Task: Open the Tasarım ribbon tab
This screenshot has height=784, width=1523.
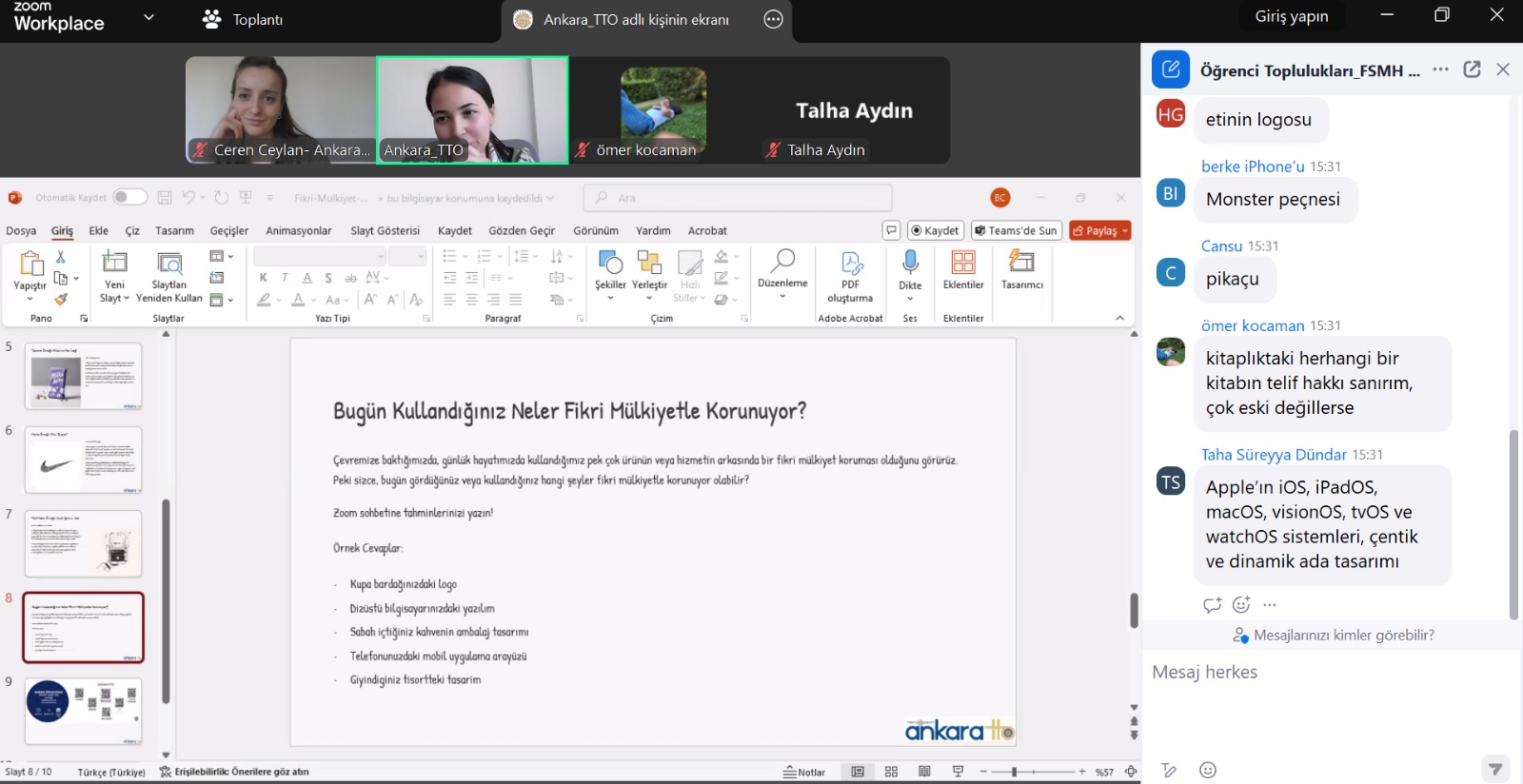Action: (174, 230)
